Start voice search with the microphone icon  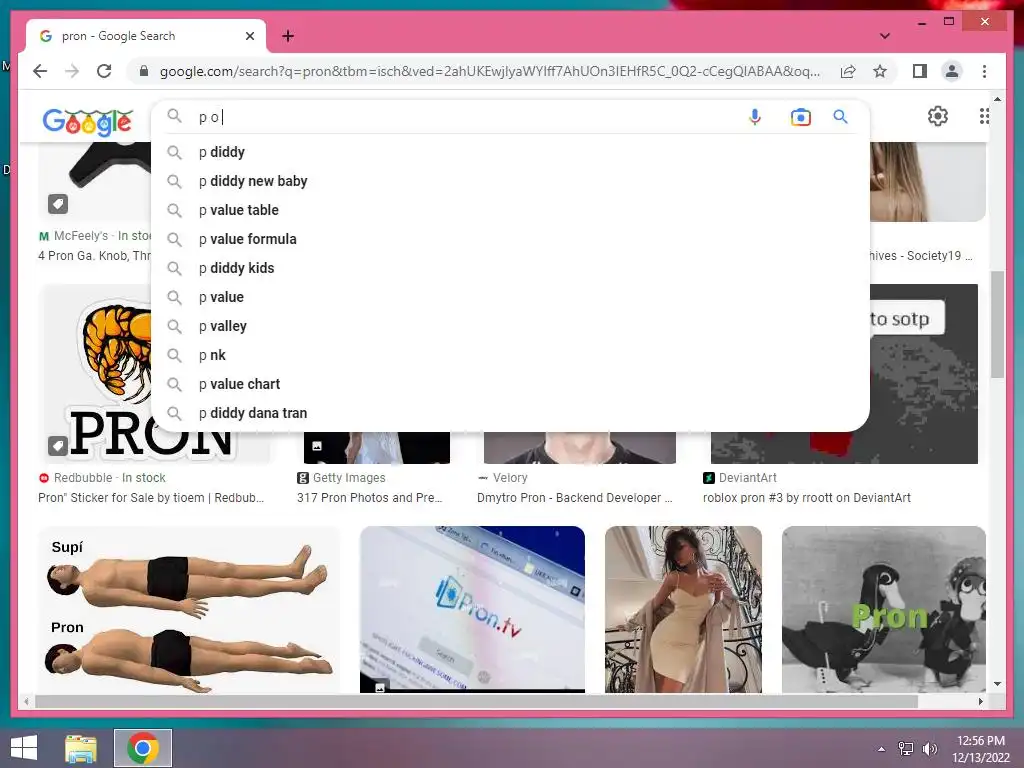coord(755,117)
